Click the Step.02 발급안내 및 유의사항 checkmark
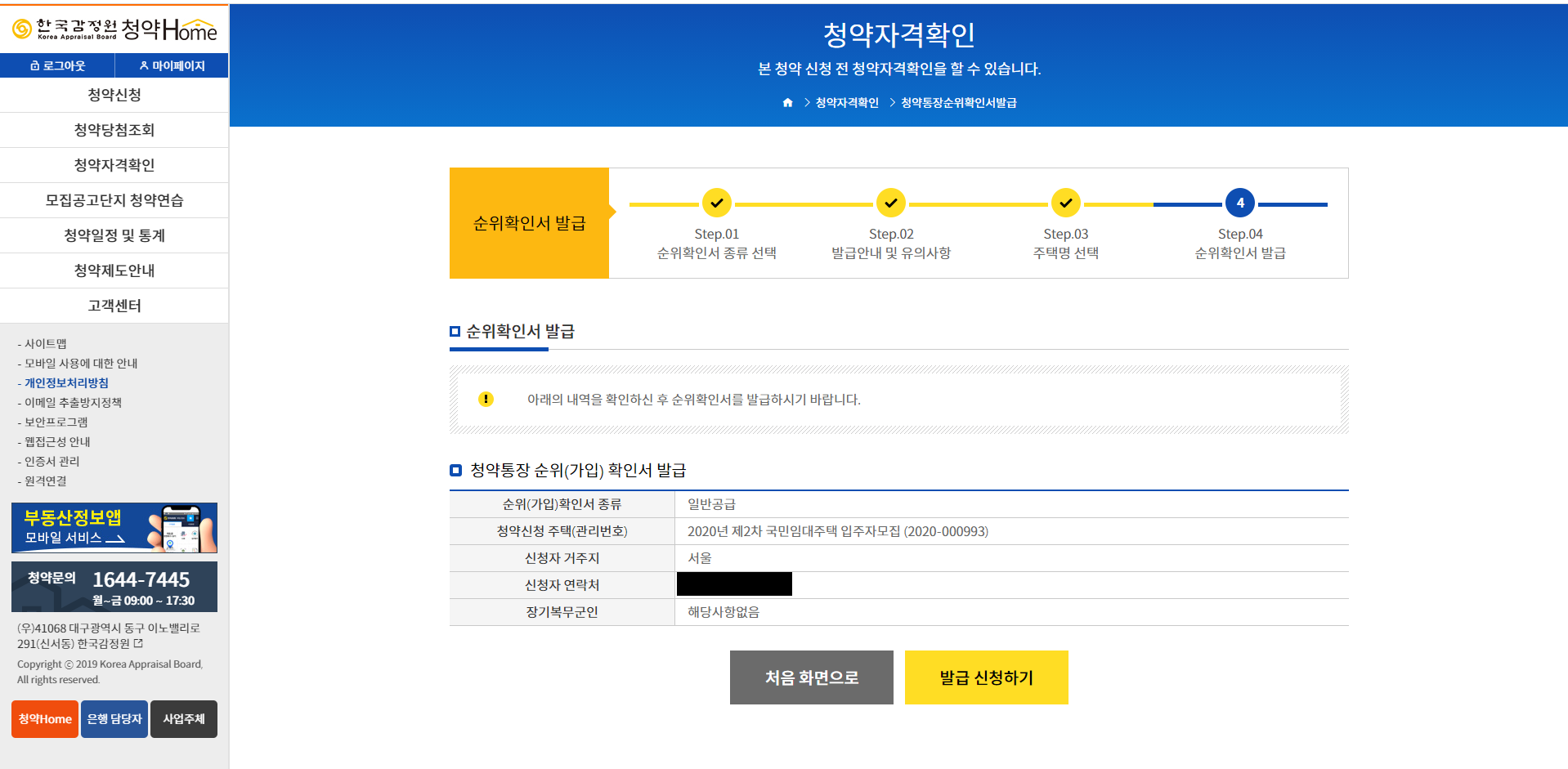The height and width of the screenshot is (769, 1568). click(891, 203)
